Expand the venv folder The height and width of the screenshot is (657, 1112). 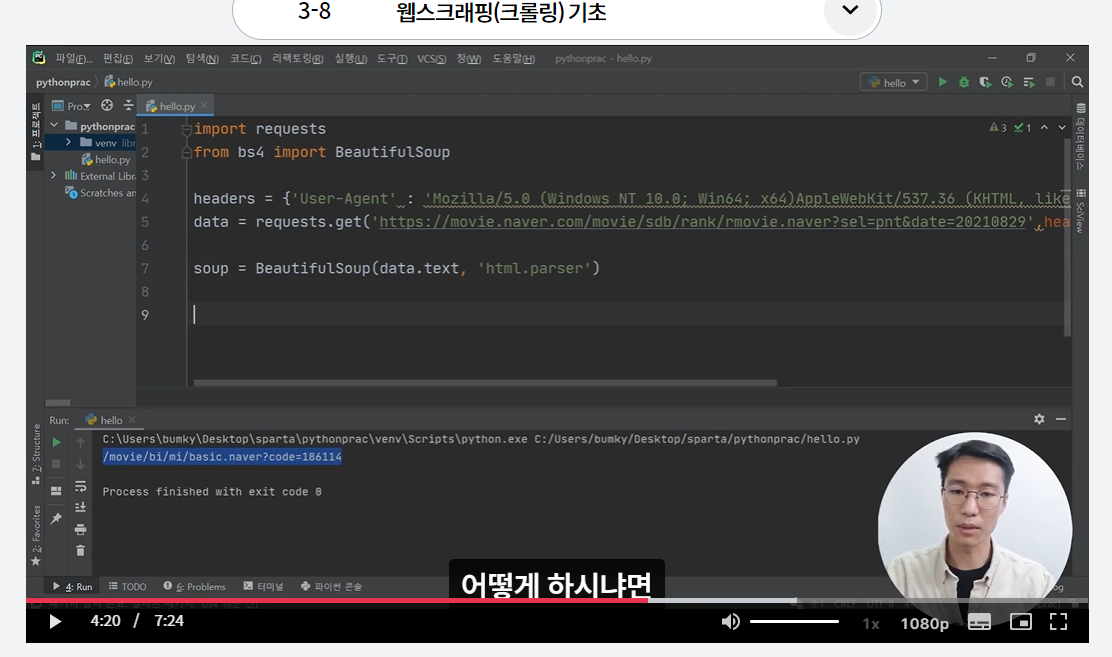tap(68, 143)
